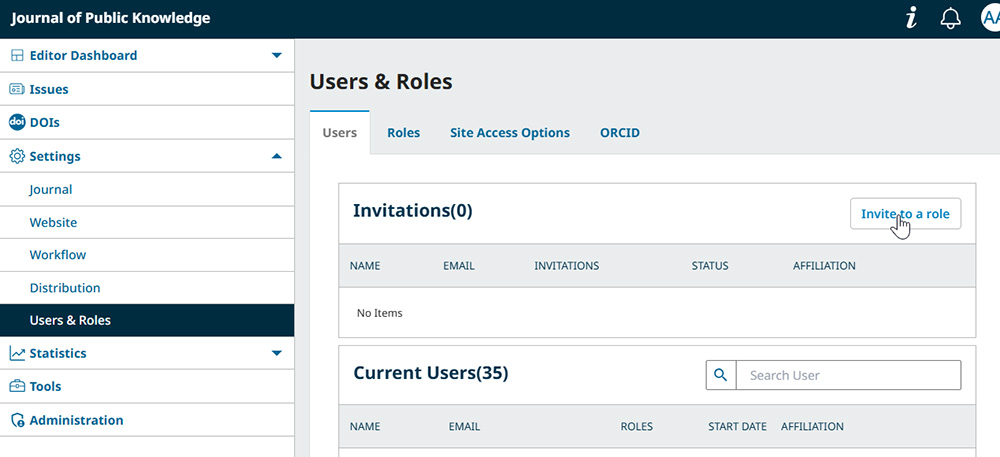Collapse the Settings section arrow

click(x=277, y=156)
